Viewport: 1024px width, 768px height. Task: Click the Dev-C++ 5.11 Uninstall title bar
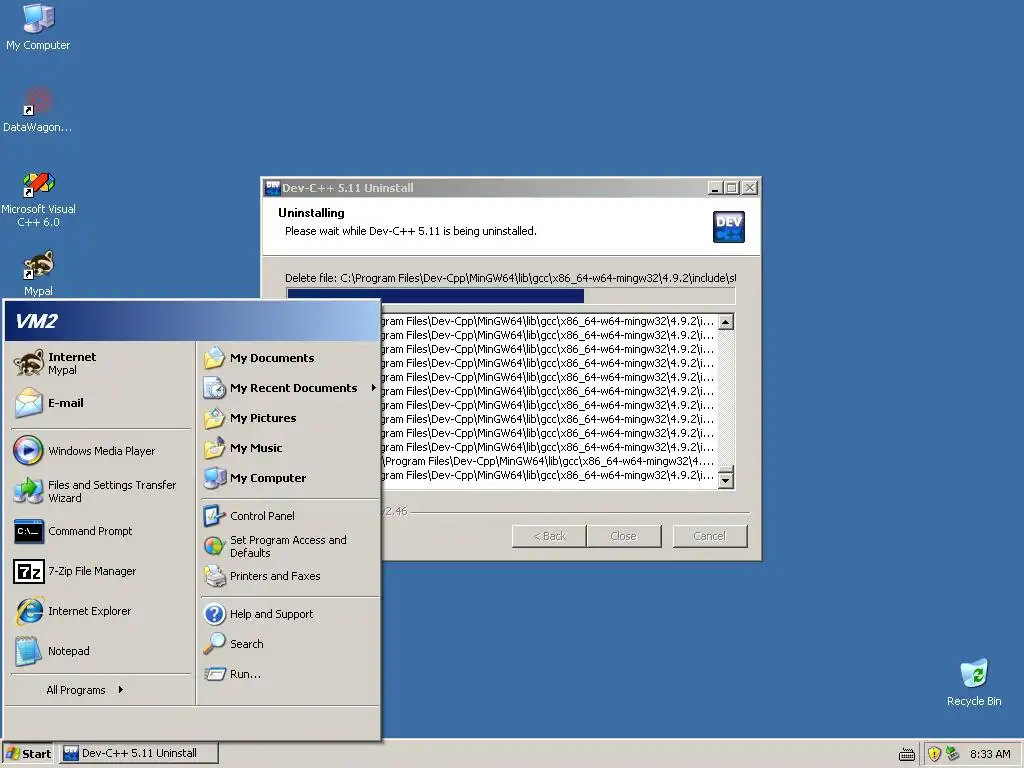pyautogui.click(x=485, y=188)
